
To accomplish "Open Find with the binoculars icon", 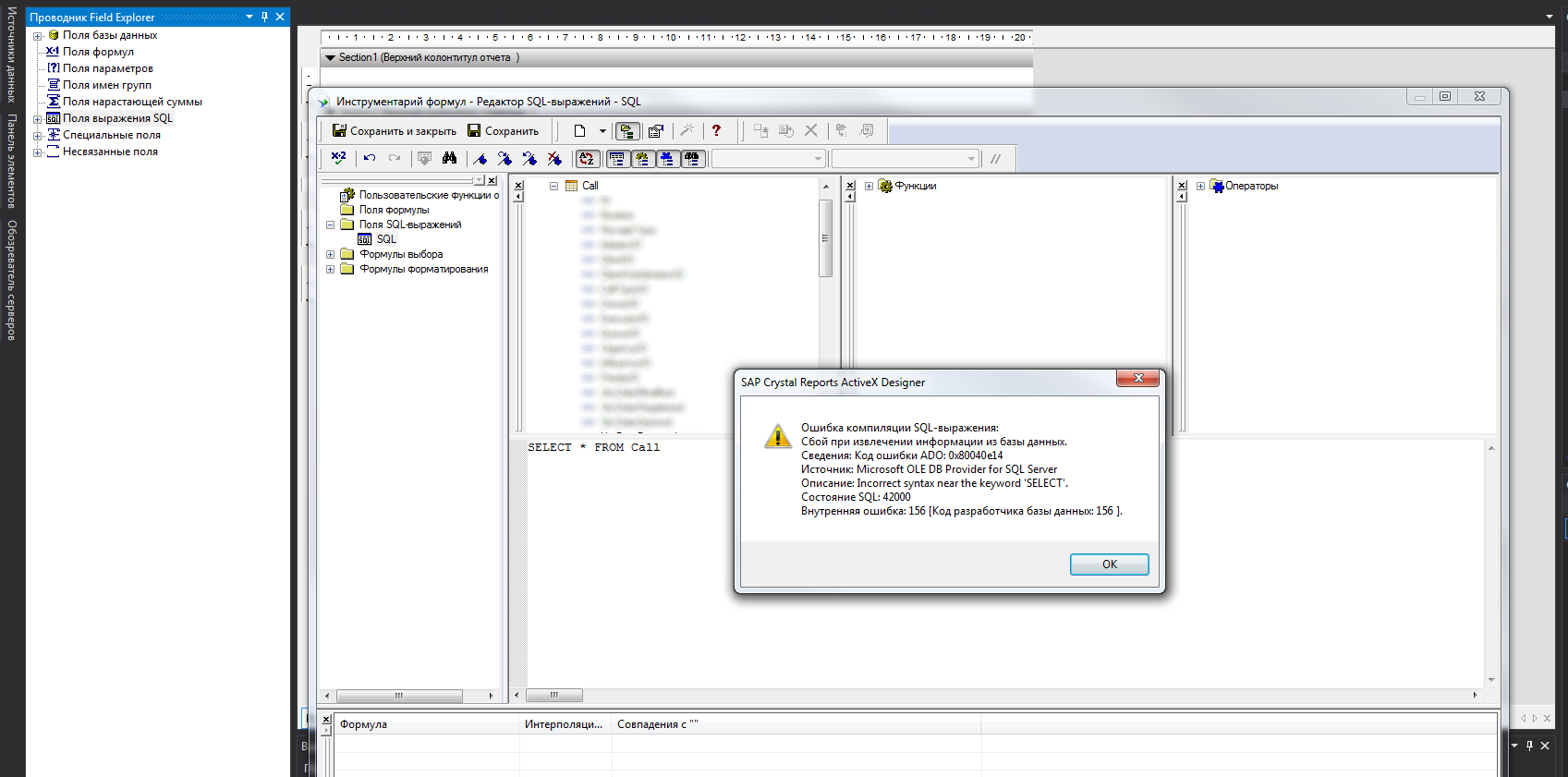I will pos(449,158).
